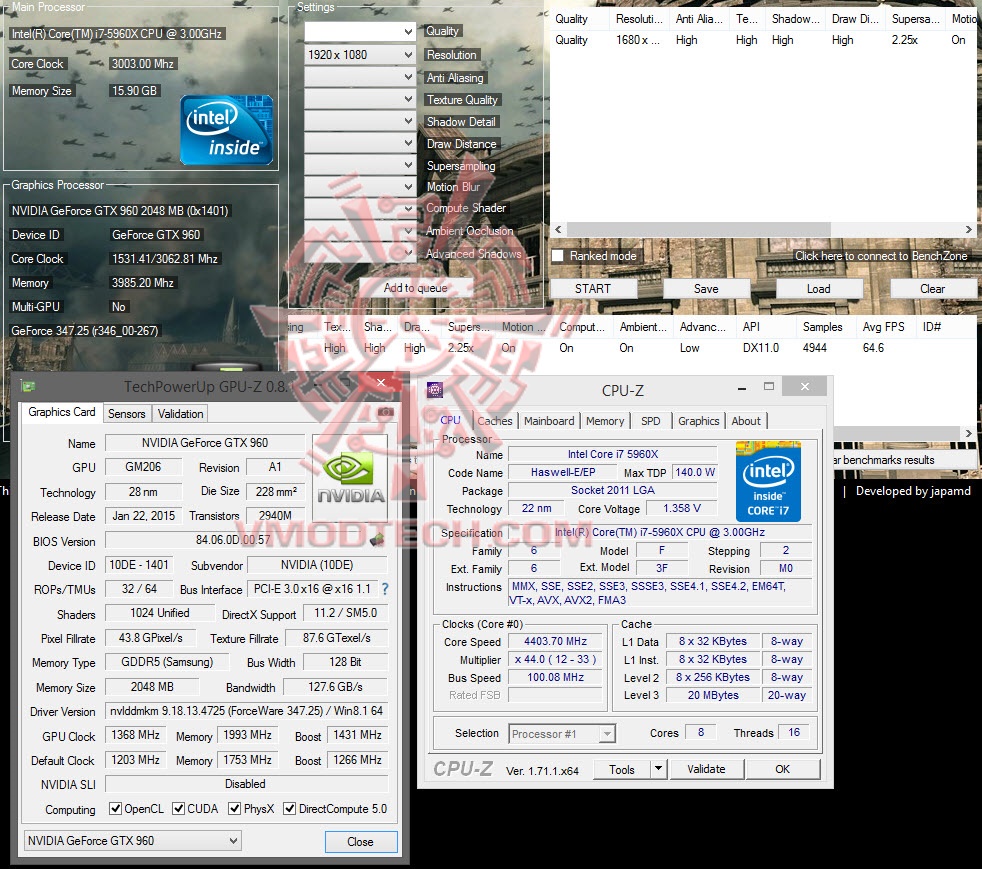Click the Load button
The height and width of the screenshot is (869, 982).
(819, 289)
